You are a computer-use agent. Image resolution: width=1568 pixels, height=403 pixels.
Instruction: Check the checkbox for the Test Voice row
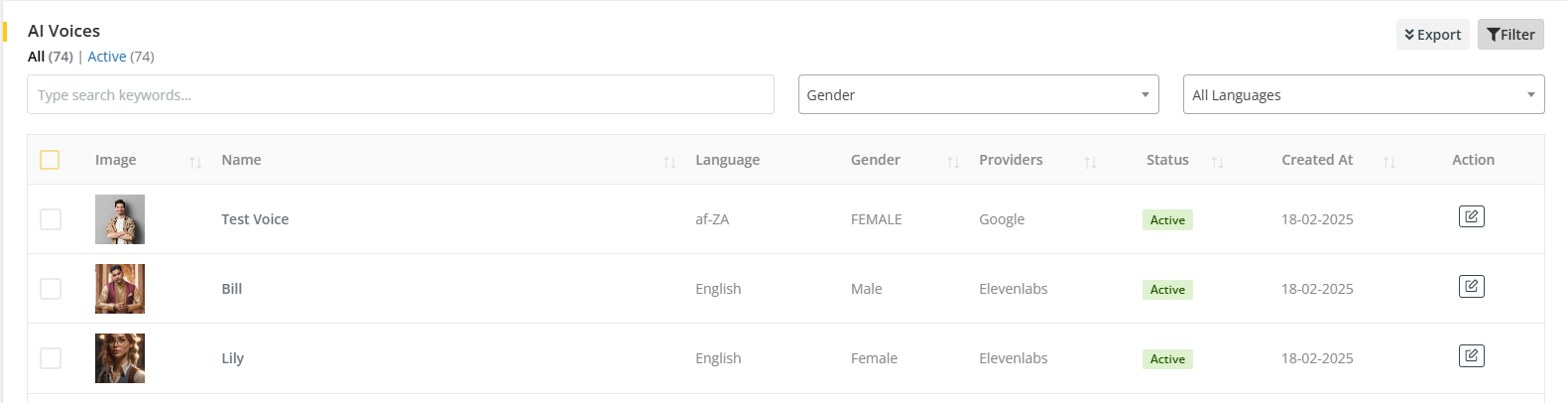51,219
